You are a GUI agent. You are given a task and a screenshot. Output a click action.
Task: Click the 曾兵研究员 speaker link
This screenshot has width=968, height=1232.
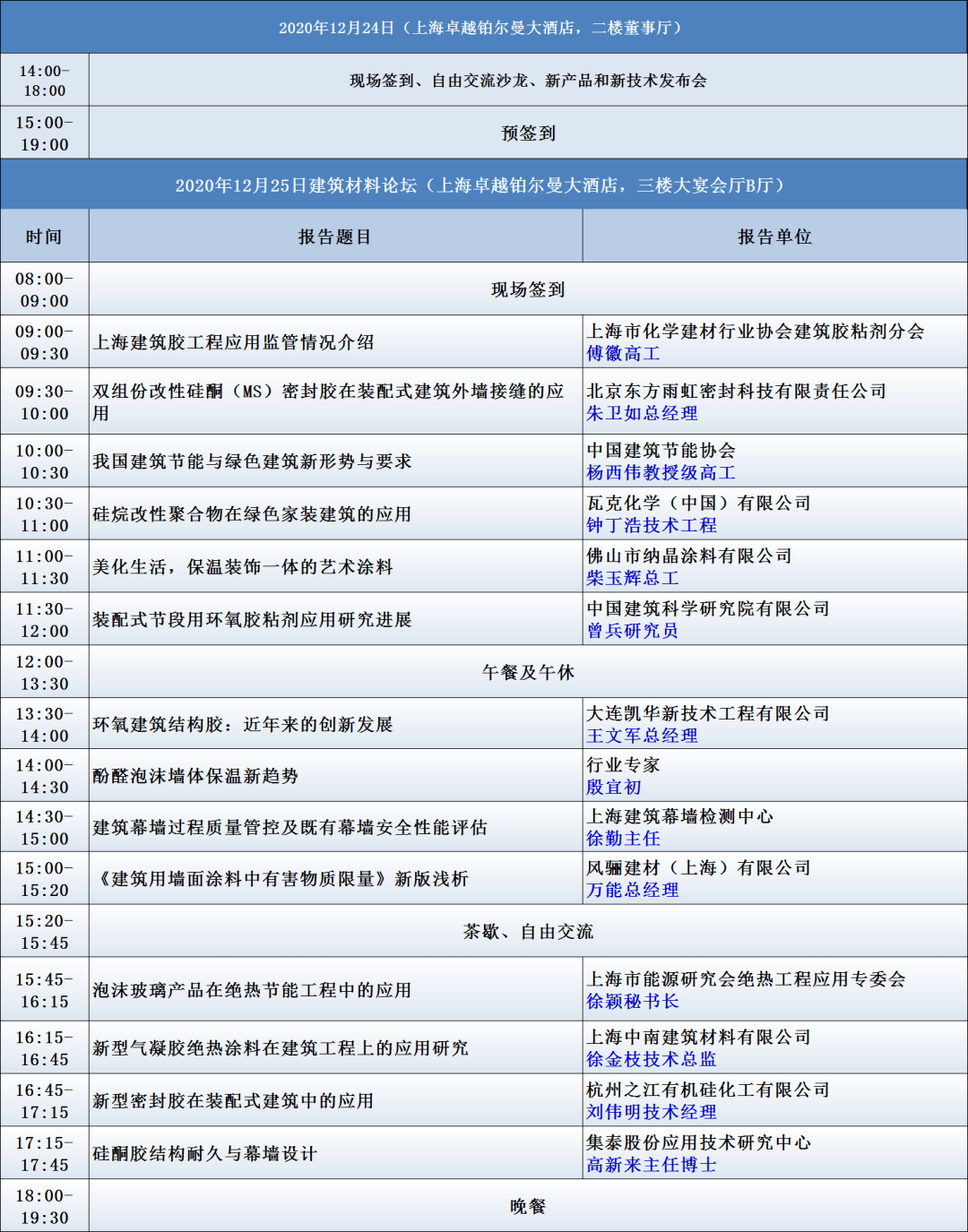tap(632, 632)
